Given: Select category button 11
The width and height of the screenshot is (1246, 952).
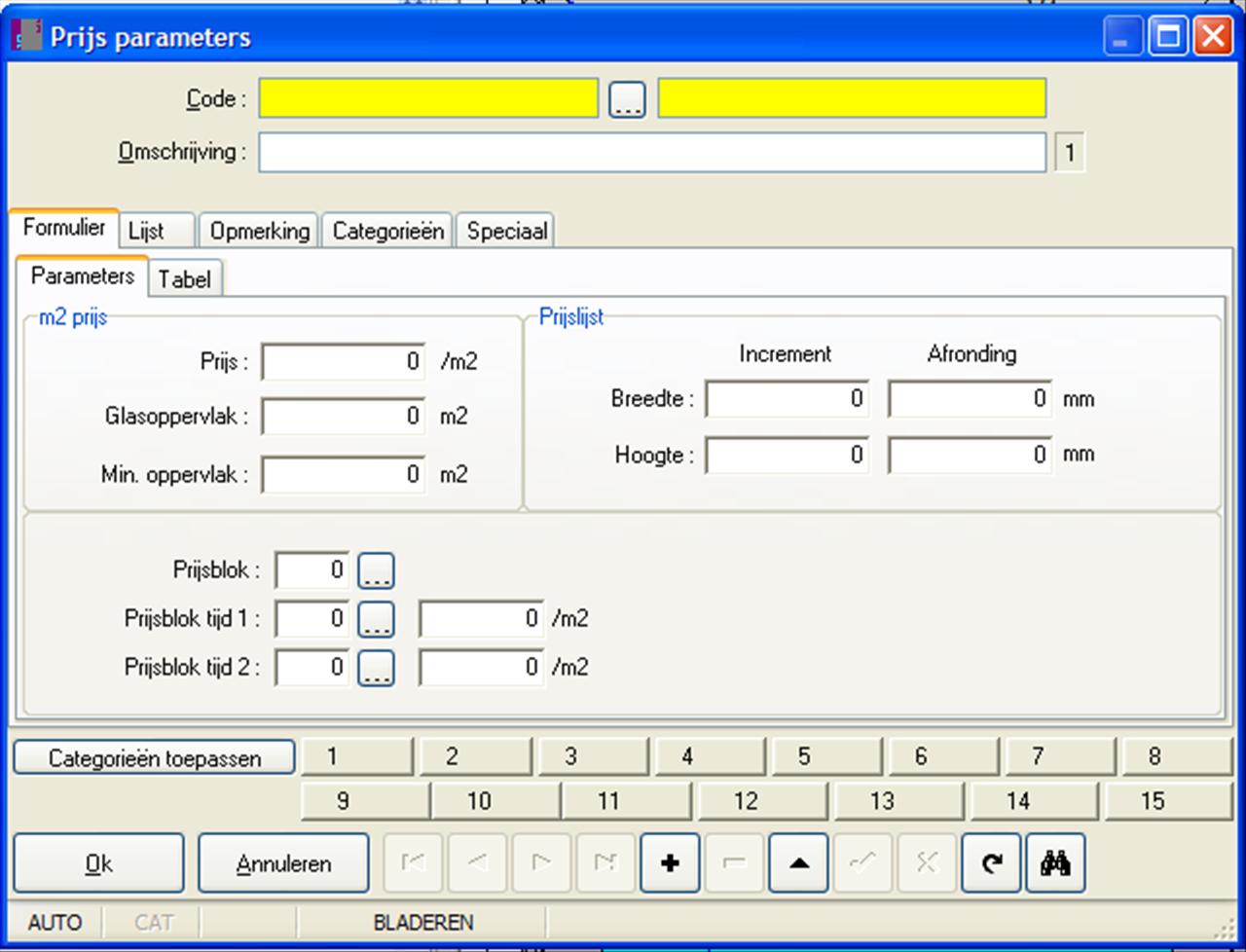Looking at the screenshot, I should point(629,801).
